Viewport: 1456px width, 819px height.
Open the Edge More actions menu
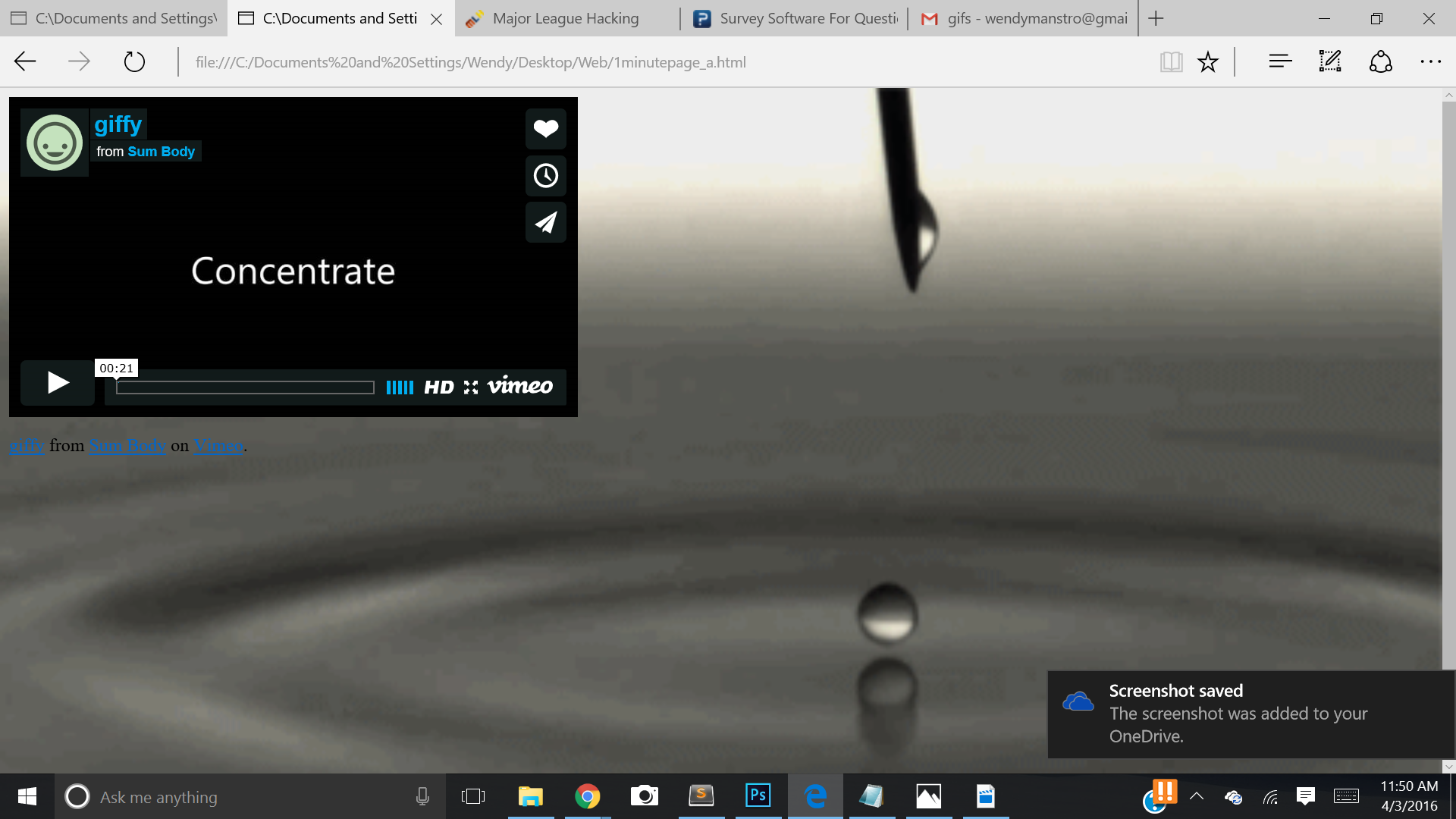click(x=1430, y=62)
